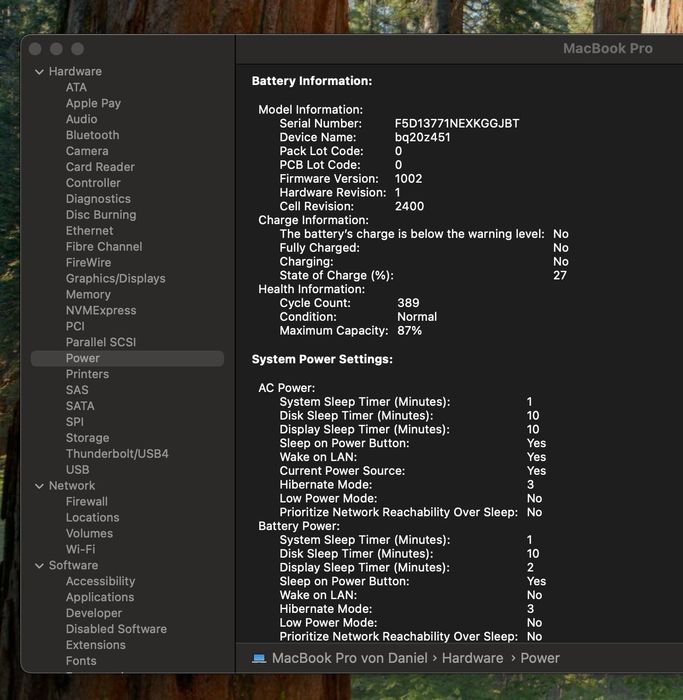Click Cycle Count value 389
Viewport: 683px width, 700px height.
[x=408, y=303]
